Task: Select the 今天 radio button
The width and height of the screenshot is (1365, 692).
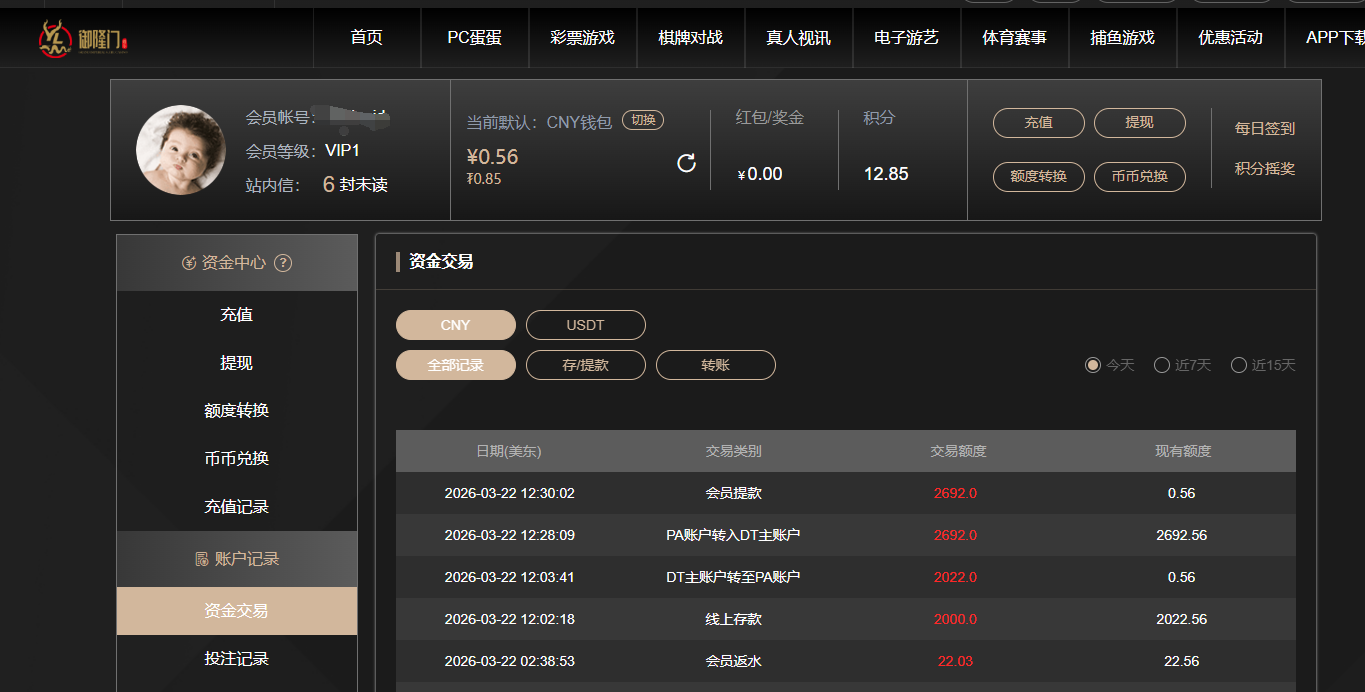Action: point(1093,365)
